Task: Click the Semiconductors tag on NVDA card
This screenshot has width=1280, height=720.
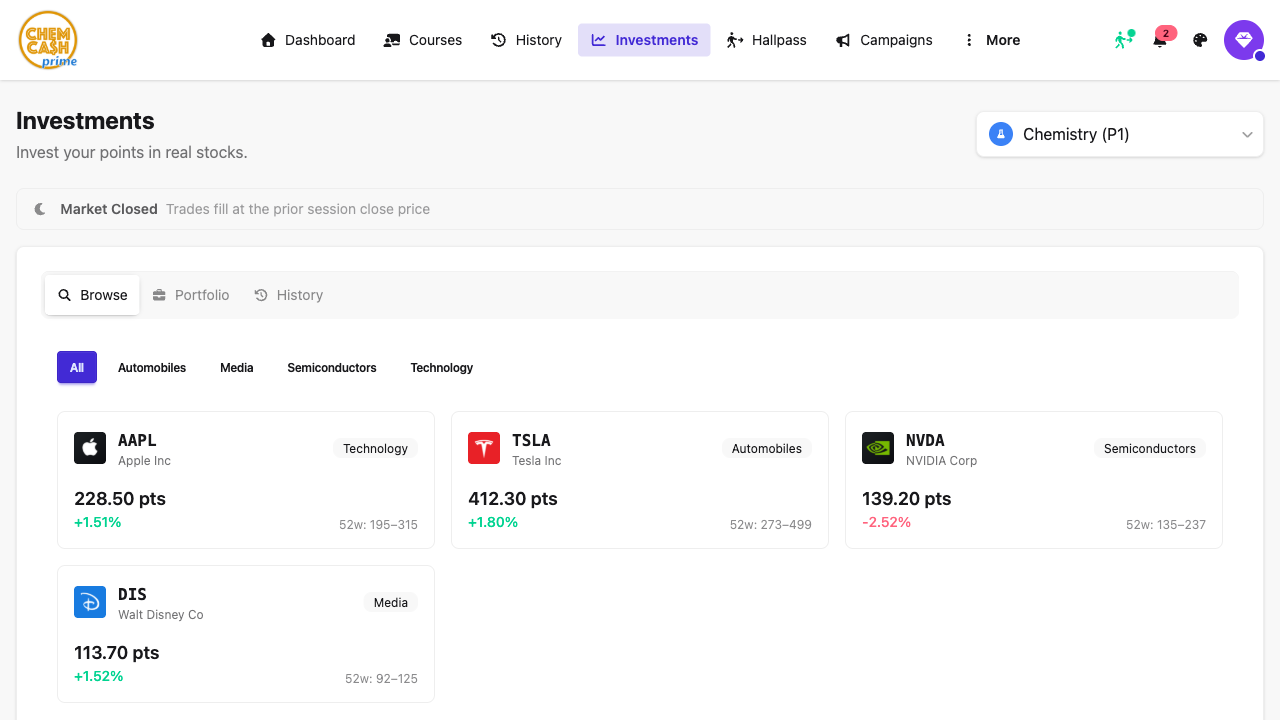Action: tap(1150, 448)
